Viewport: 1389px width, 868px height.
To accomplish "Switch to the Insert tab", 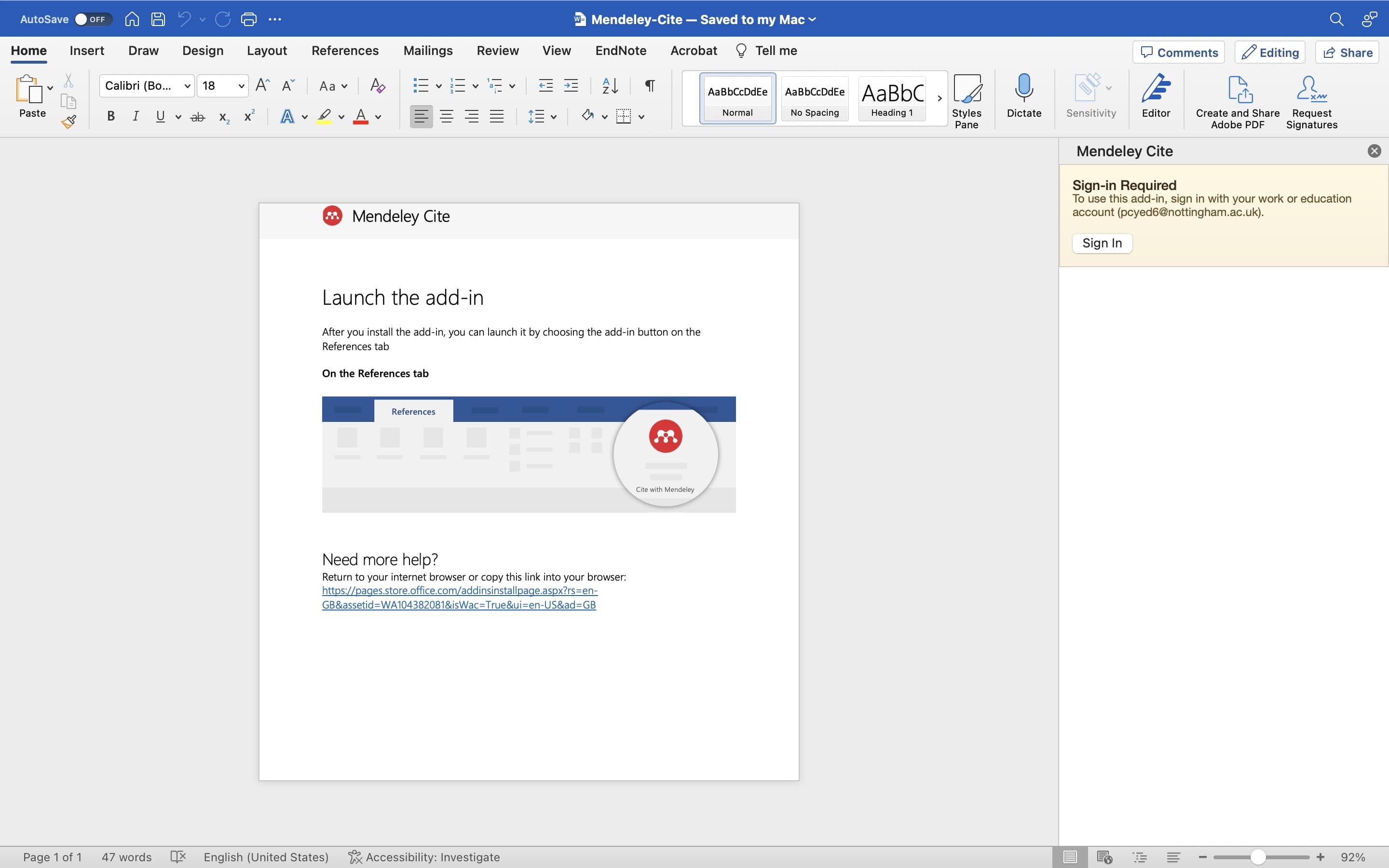I will click(x=87, y=51).
